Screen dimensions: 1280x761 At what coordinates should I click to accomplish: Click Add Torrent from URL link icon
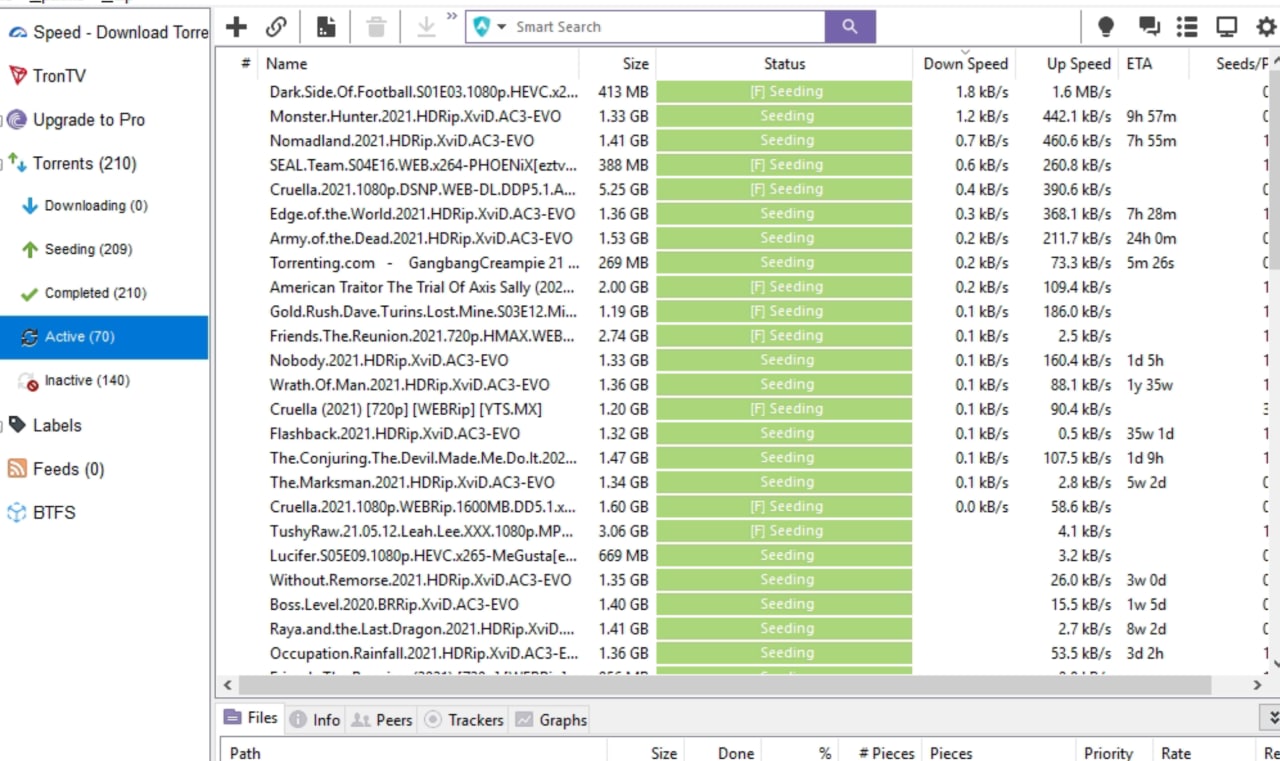(x=277, y=27)
